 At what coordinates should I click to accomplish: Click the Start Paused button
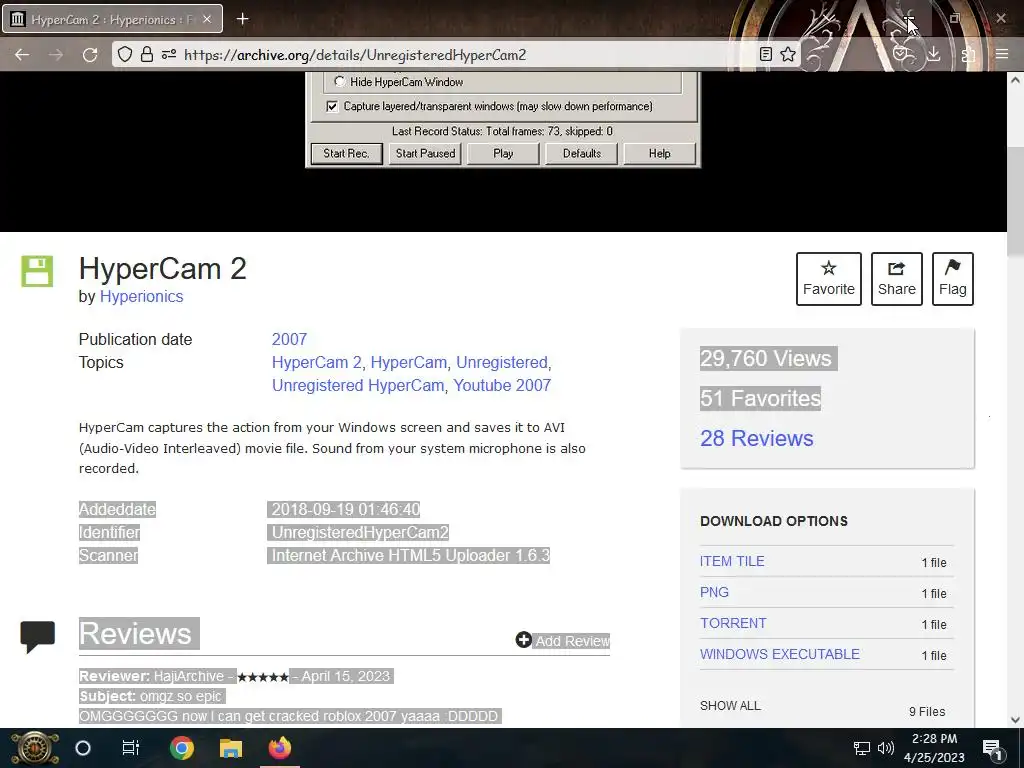[x=425, y=153]
